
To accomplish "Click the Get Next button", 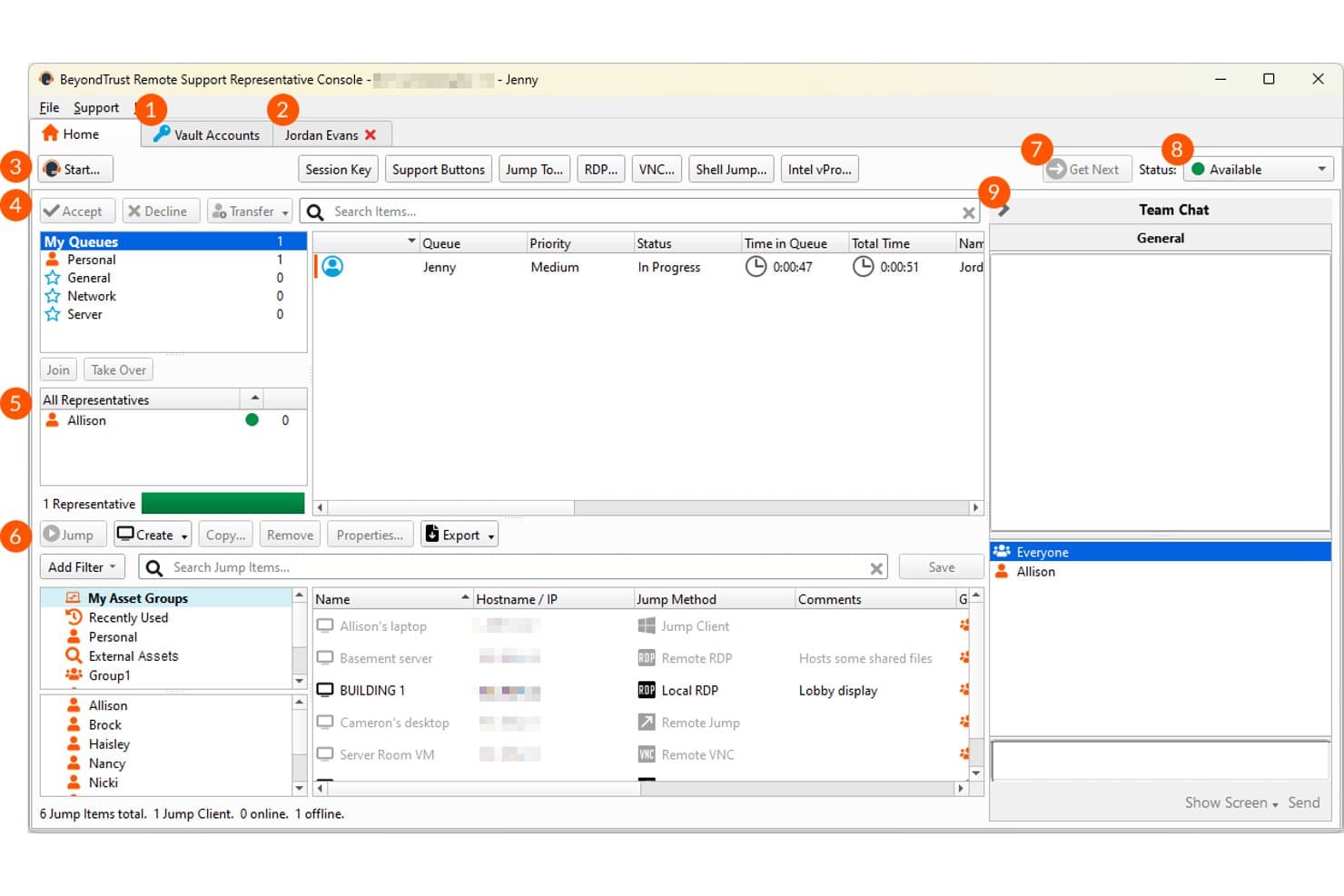I will (1086, 170).
